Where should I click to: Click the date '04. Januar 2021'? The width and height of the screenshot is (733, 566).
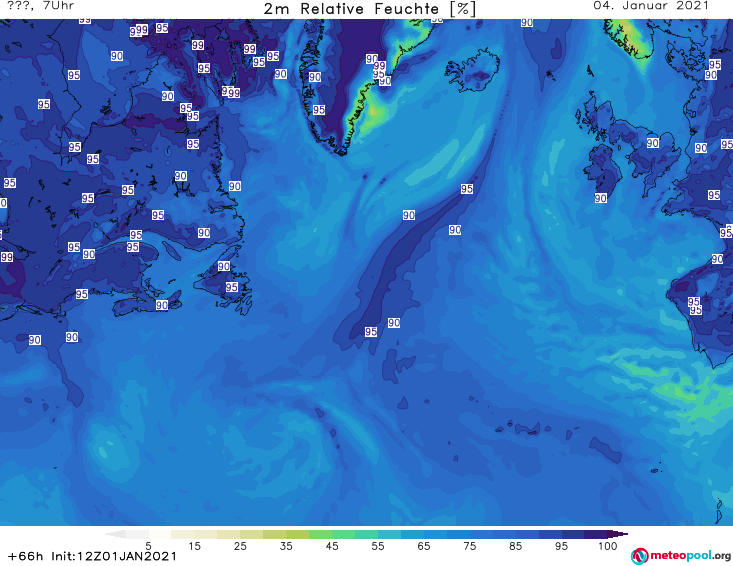pyautogui.click(x=651, y=6)
